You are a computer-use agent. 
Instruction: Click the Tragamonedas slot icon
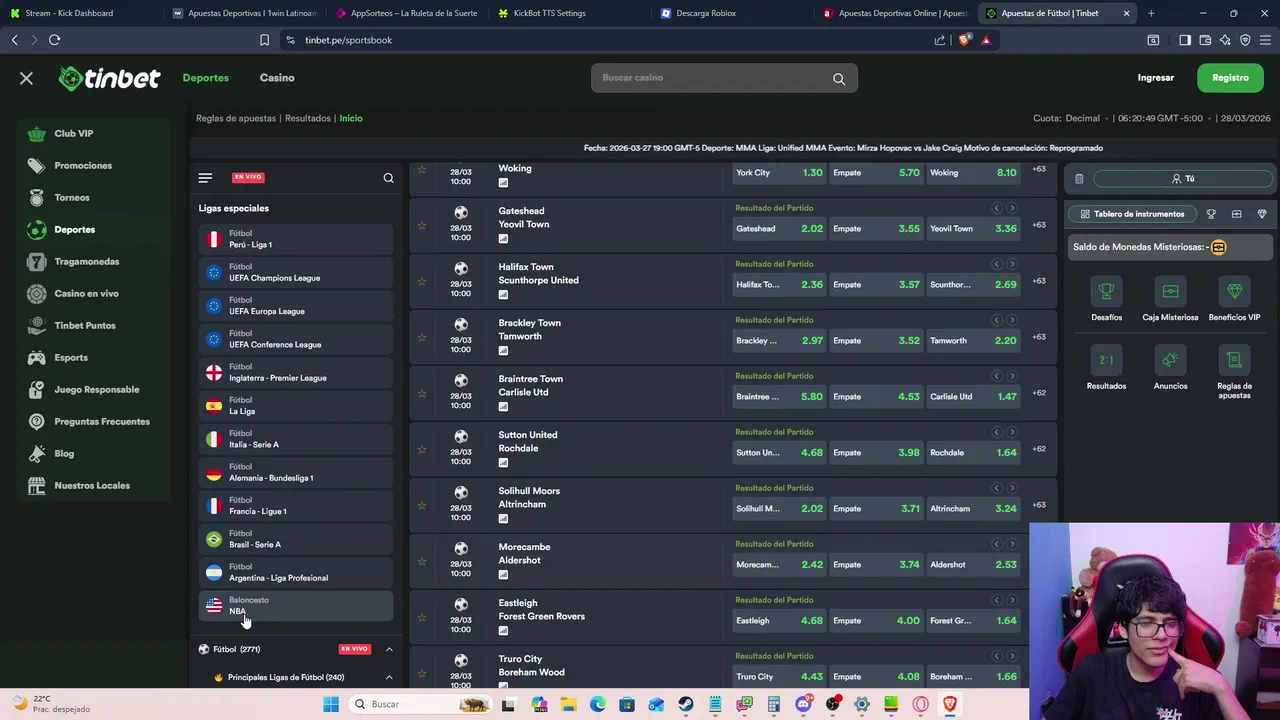click(x=37, y=261)
